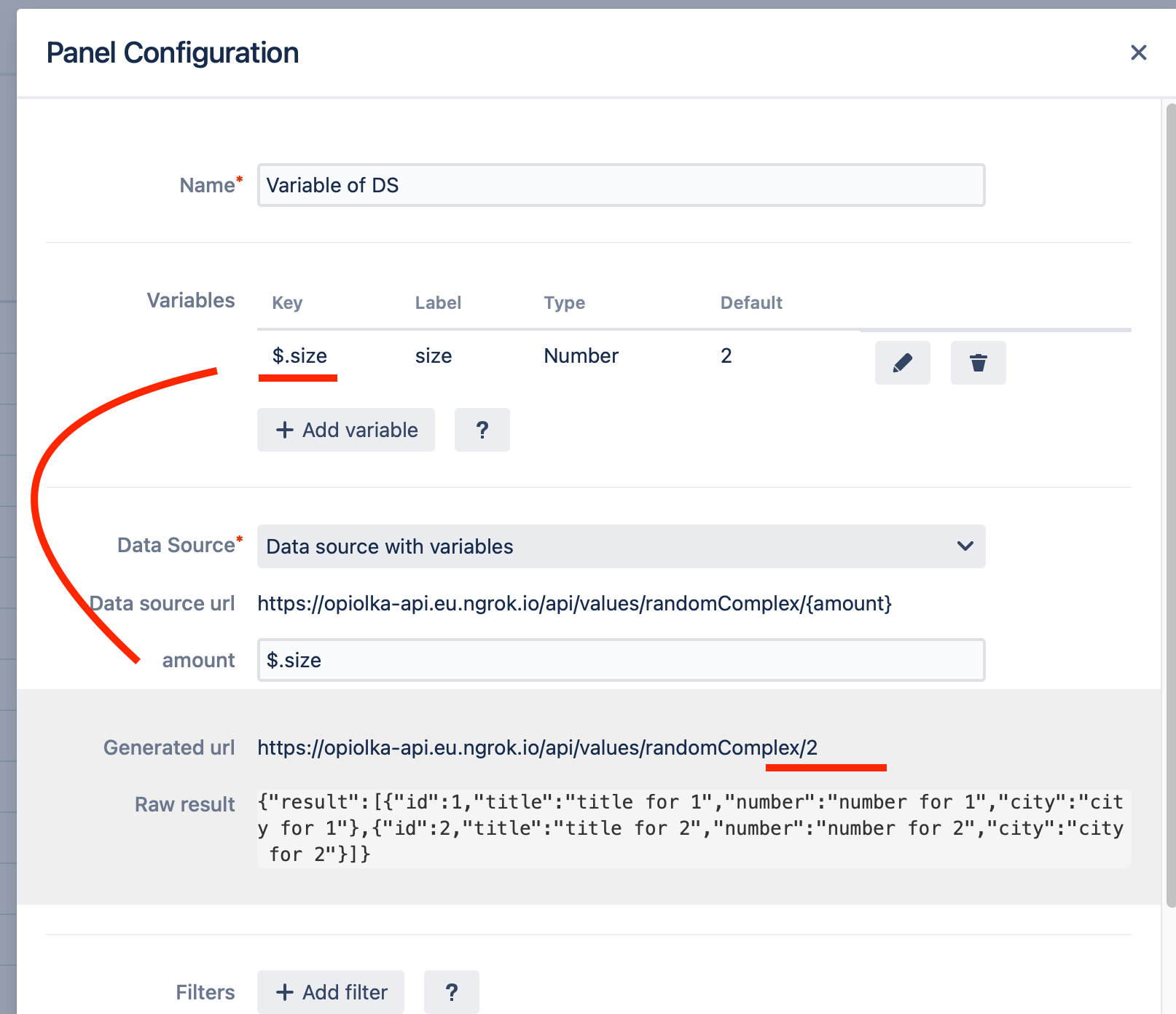The image size is (1176, 1014).
Task: Close the Panel Configuration dialog
Action: point(1138,52)
